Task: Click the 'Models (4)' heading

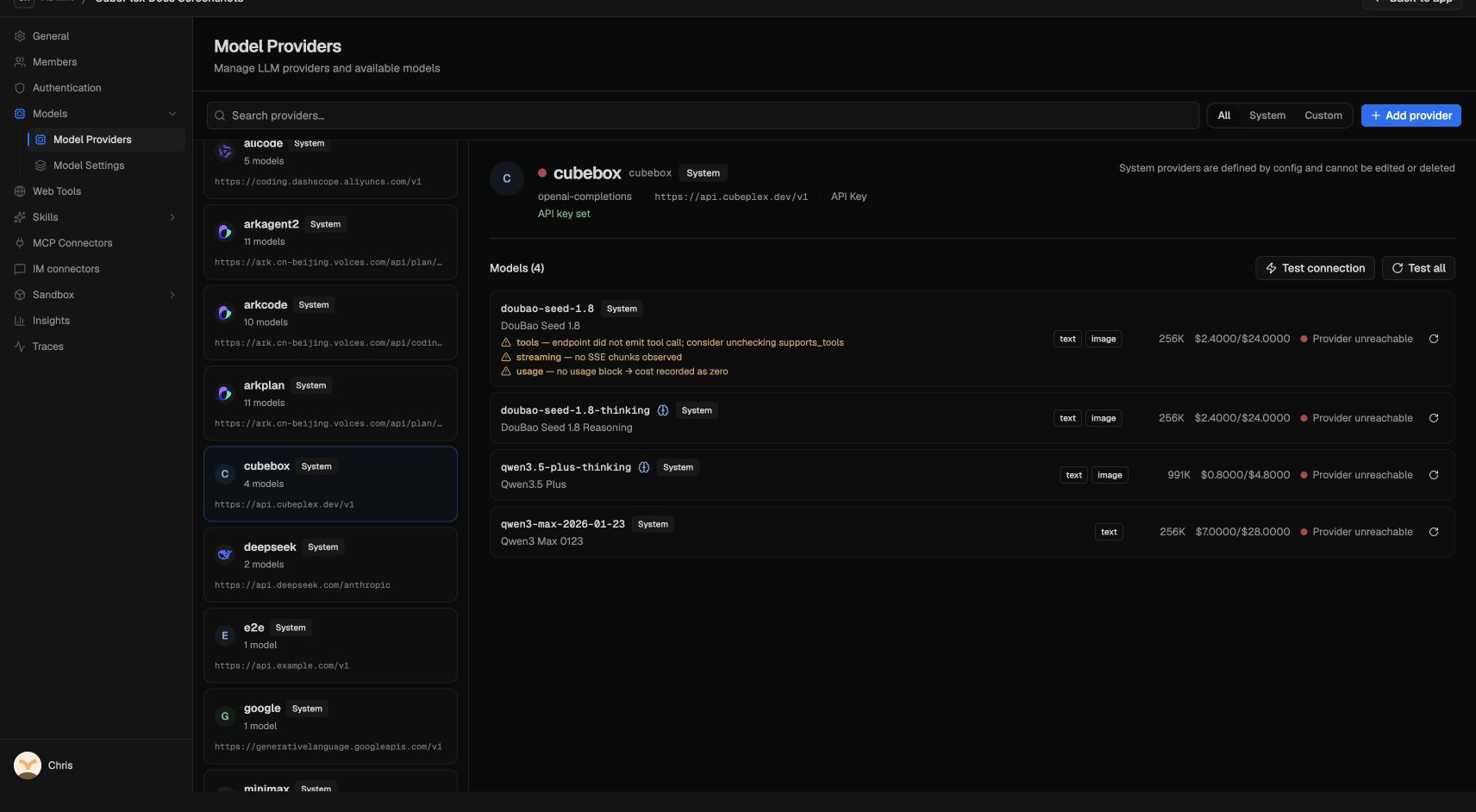Action: 516,268
